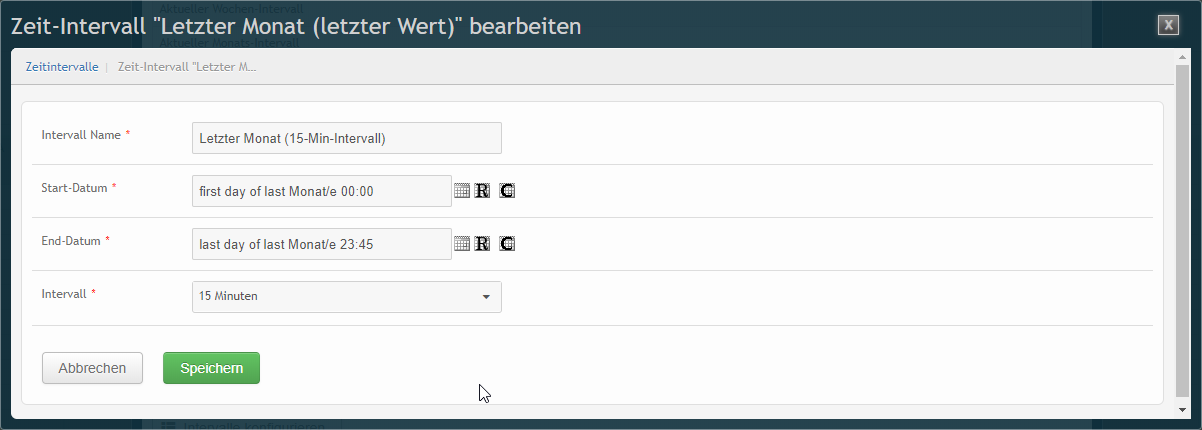The width and height of the screenshot is (1202, 430).
Task: Click the R icon beside End-Datum
Action: [x=482, y=243]
